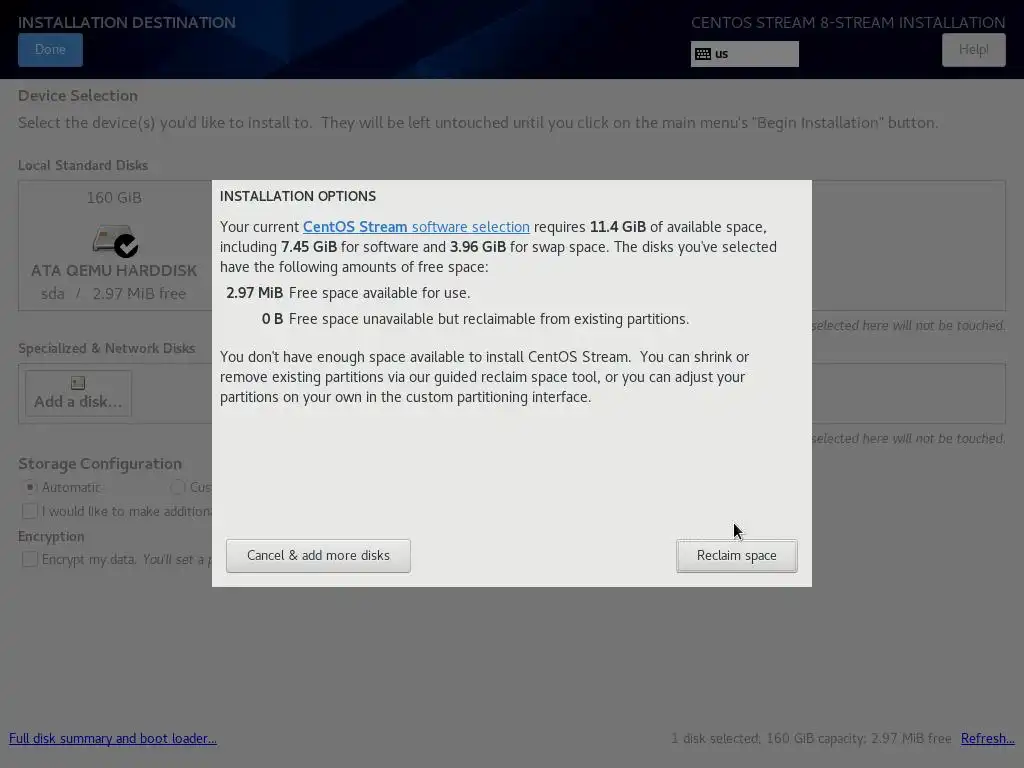The width and height of the screenshot is (1024, 768).
Task: Tick the make additional space available checkbox
Action: (x=29, y=511)
